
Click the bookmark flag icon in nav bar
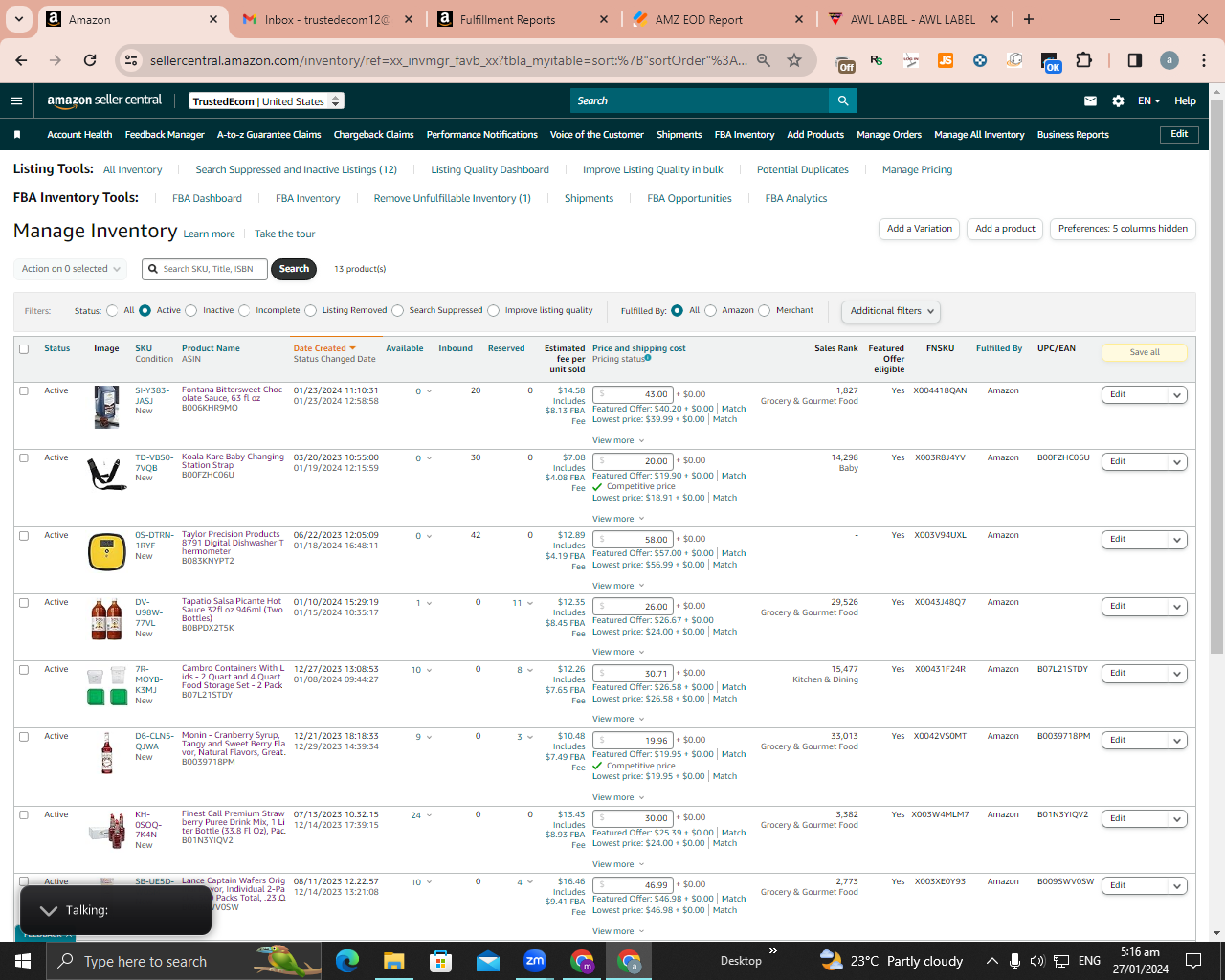click(x=17, y=135)
